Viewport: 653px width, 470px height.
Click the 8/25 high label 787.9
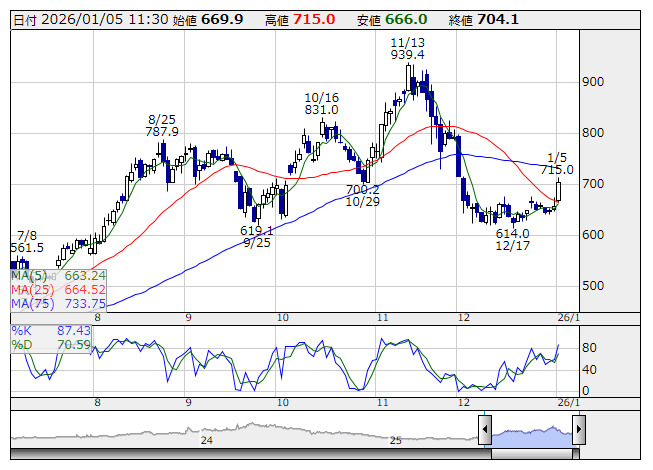pyautogui.click(x=162, y=131)
